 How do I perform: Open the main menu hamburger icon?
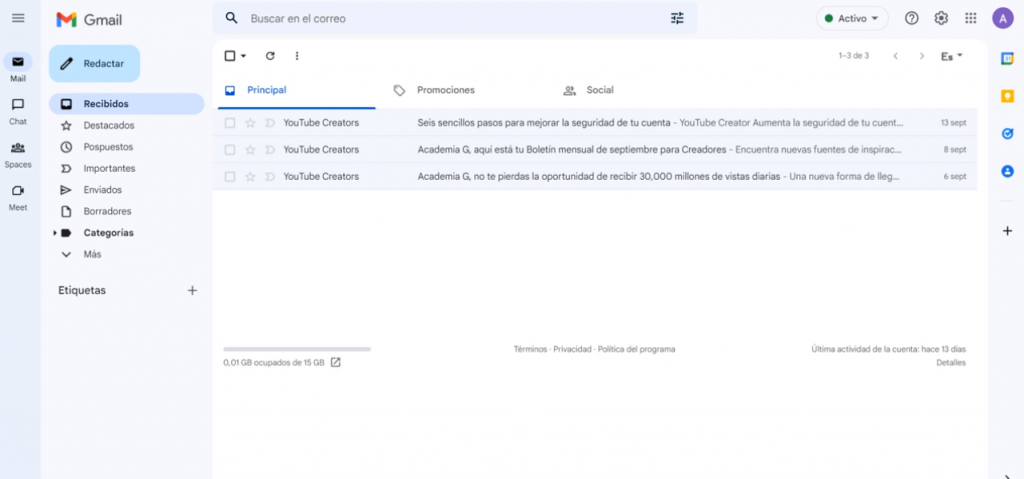(18, 18)
